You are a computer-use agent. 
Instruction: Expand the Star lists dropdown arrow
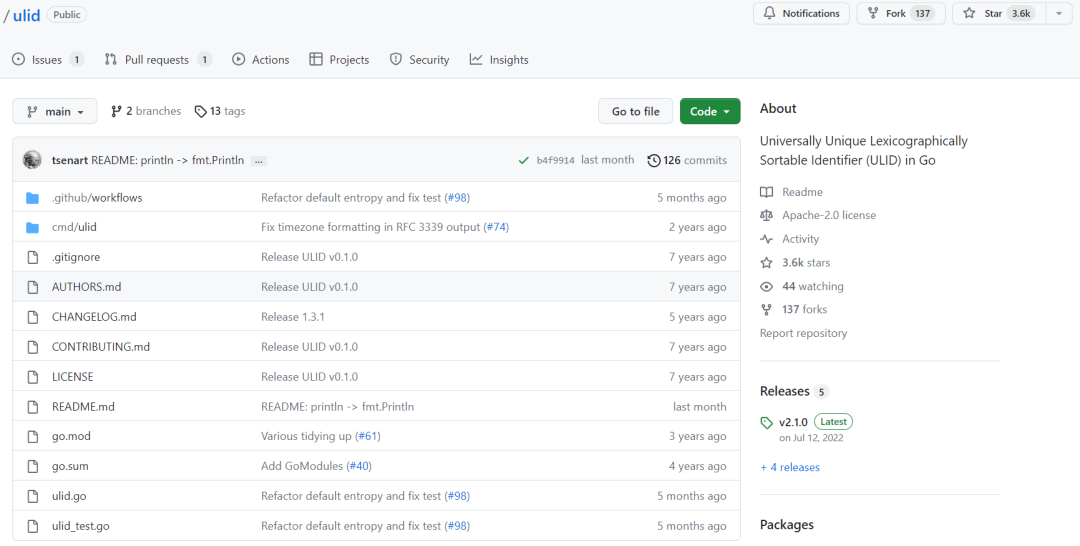(x=1059, y=14)
